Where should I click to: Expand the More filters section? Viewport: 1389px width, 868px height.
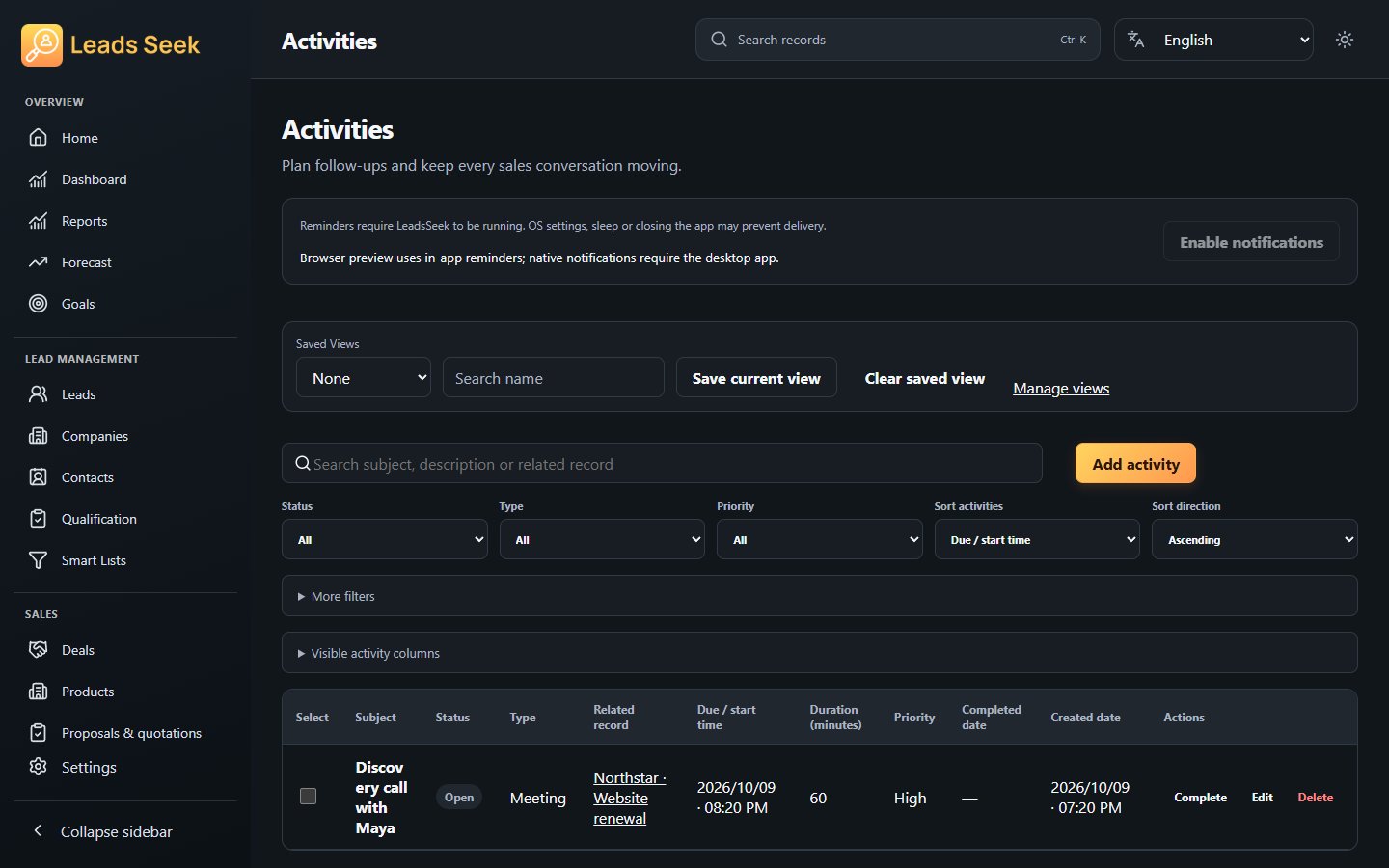[x=819, y=596]
